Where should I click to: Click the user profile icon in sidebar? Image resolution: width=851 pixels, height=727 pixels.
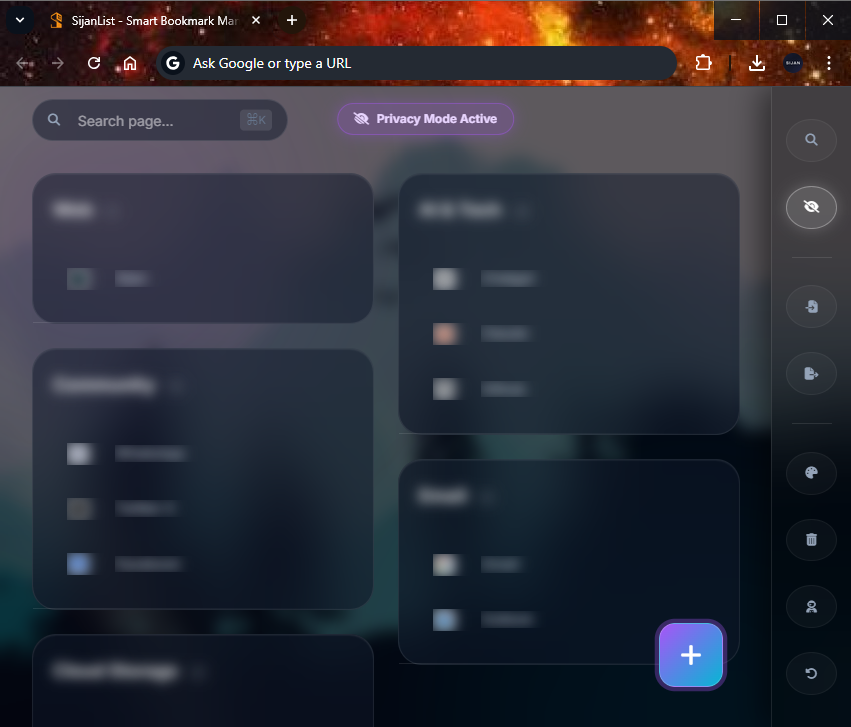point(811,606)
